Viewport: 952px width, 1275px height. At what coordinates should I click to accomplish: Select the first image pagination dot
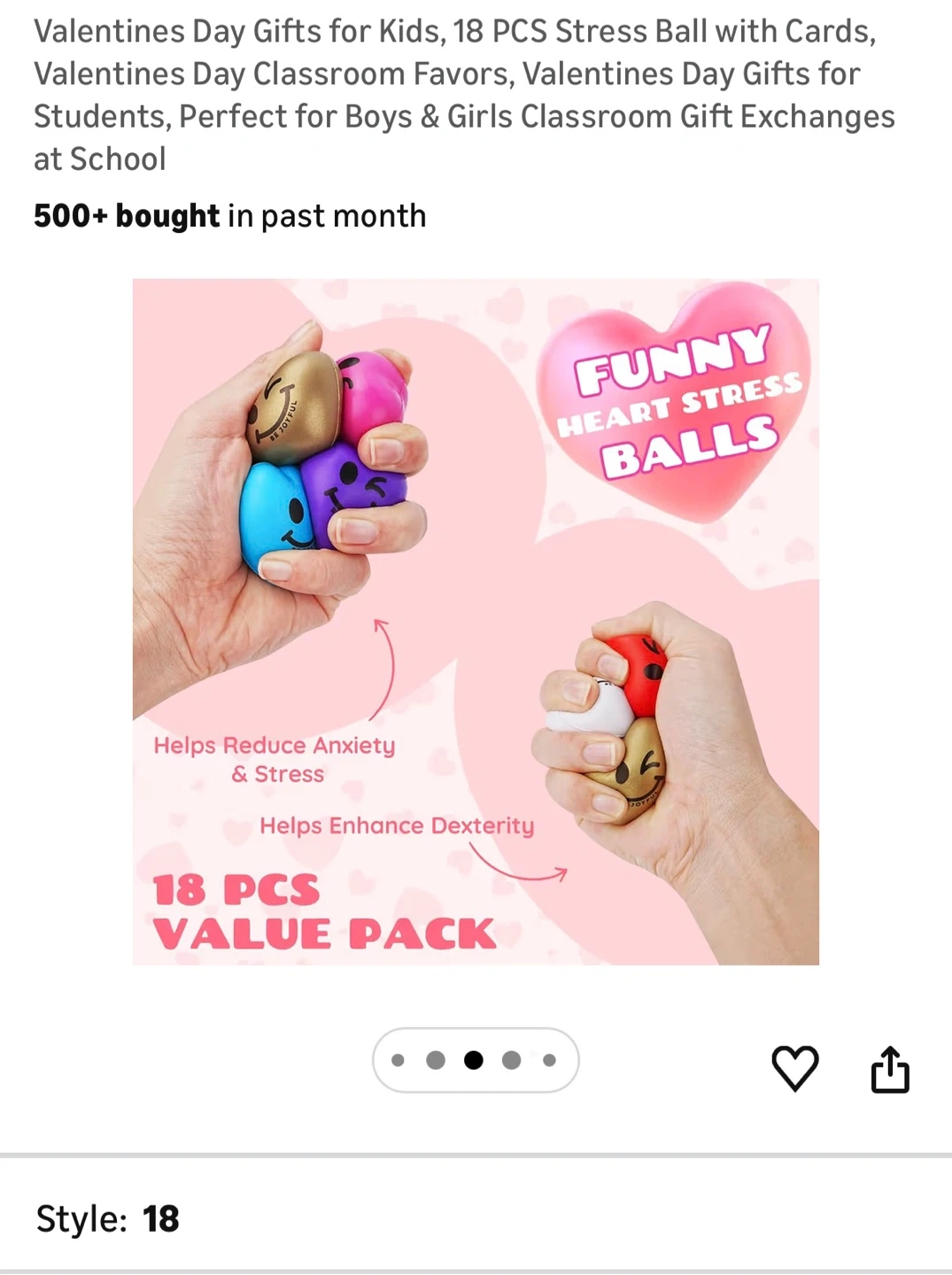tap(398, 1060)
